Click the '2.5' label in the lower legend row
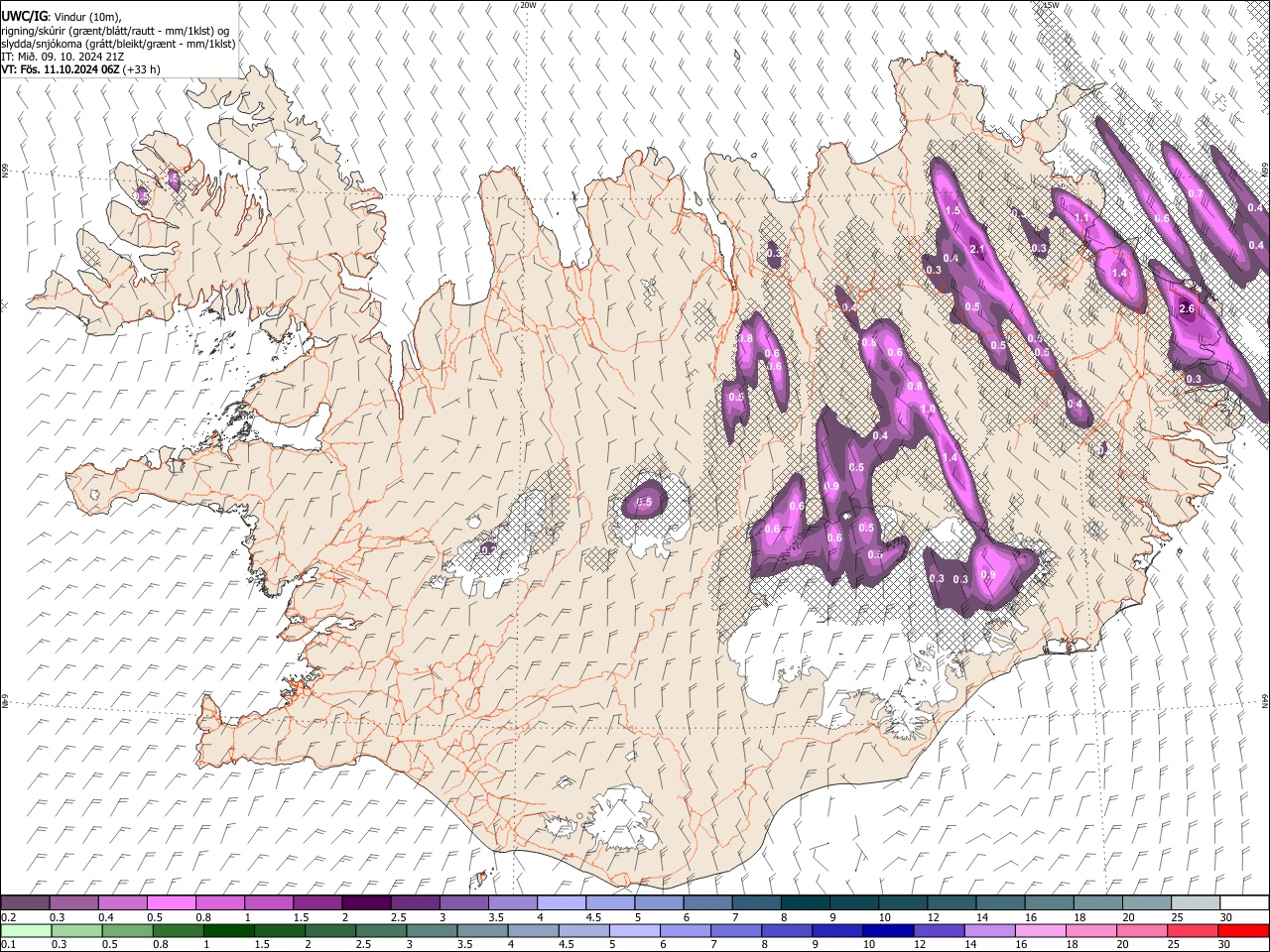 click(x=361, y=944)
